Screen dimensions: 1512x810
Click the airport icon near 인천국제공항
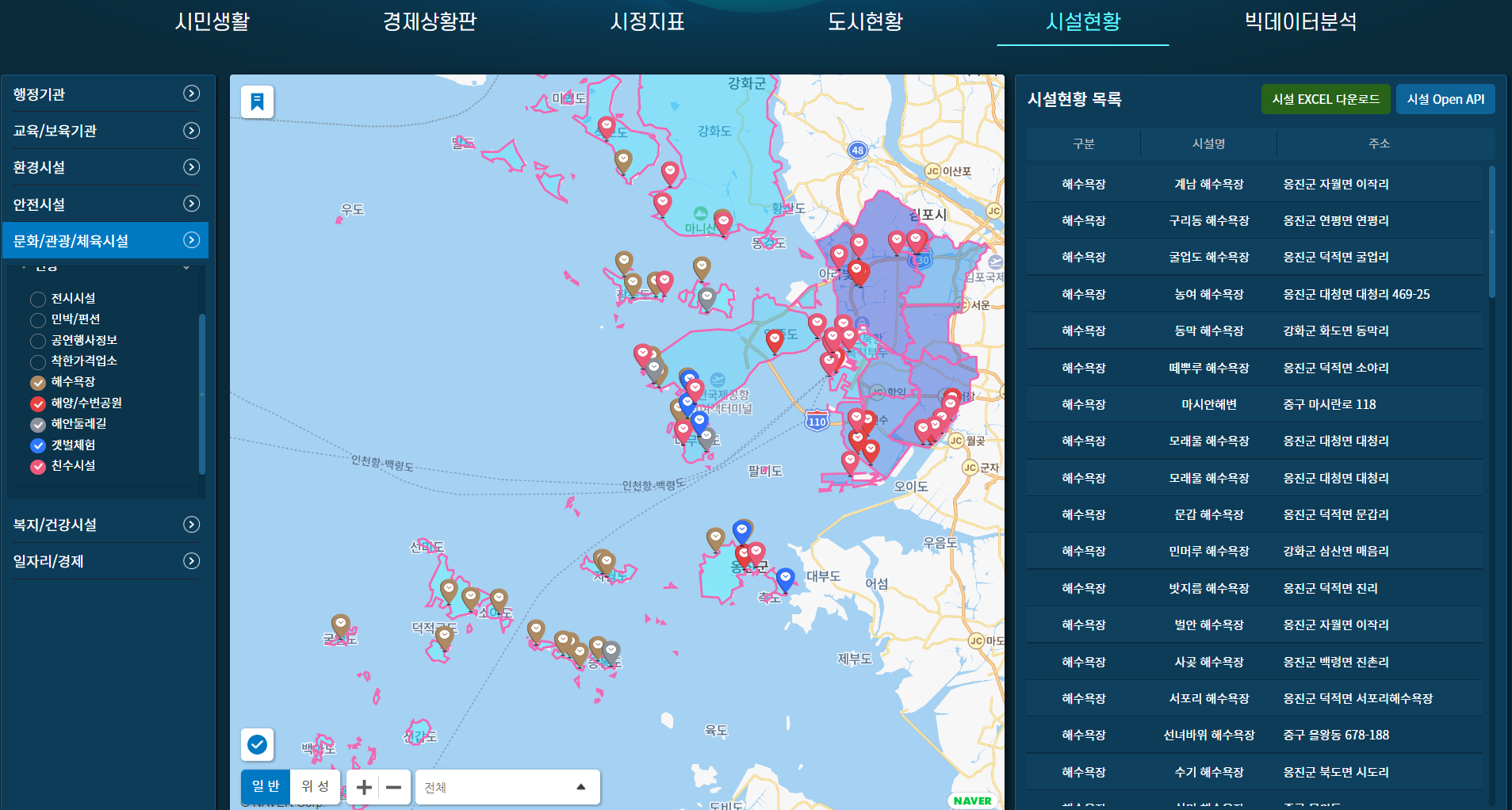pos(718,380)
